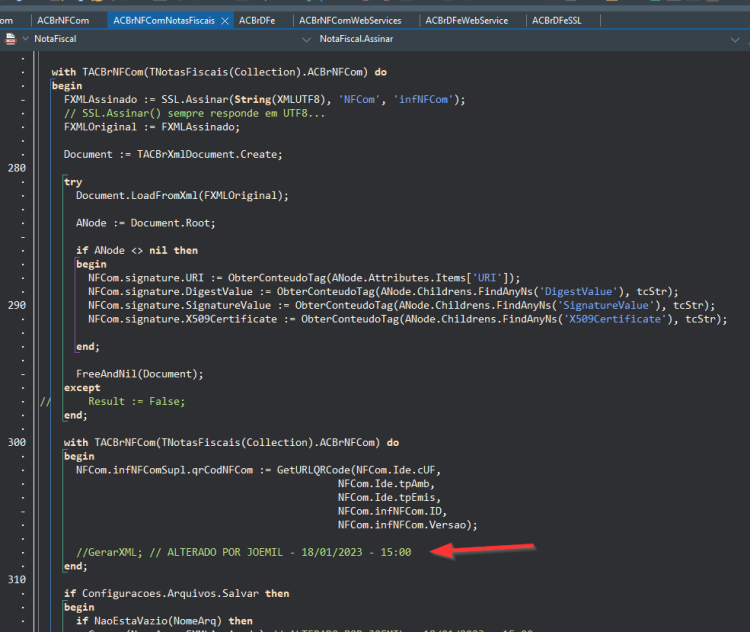Screen dimensions: 750x632
Task: Click the class icon beside NotaFiscal
Action: 11,39
